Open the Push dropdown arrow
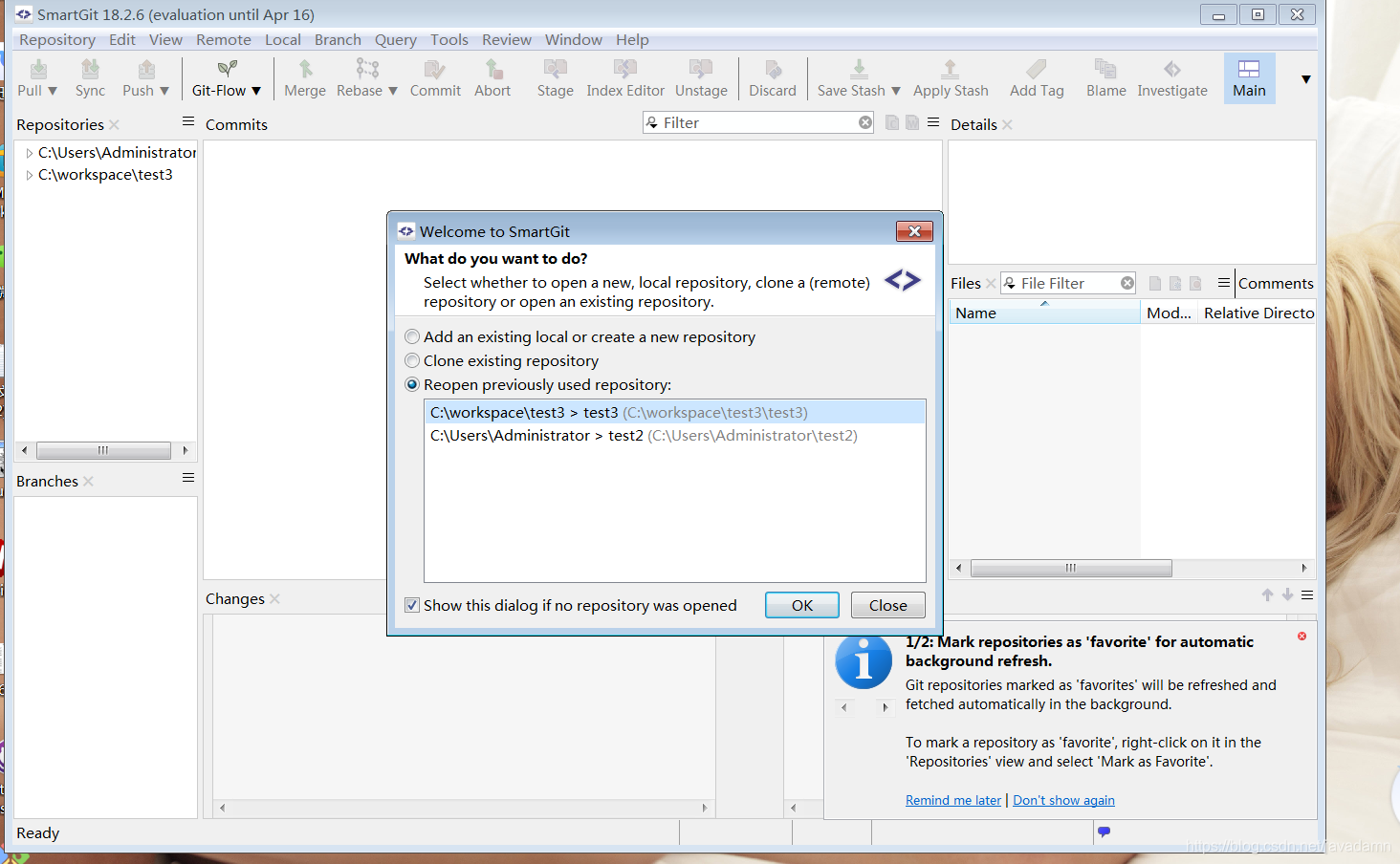The image size is (1400, 864). (x=164, y=91)
